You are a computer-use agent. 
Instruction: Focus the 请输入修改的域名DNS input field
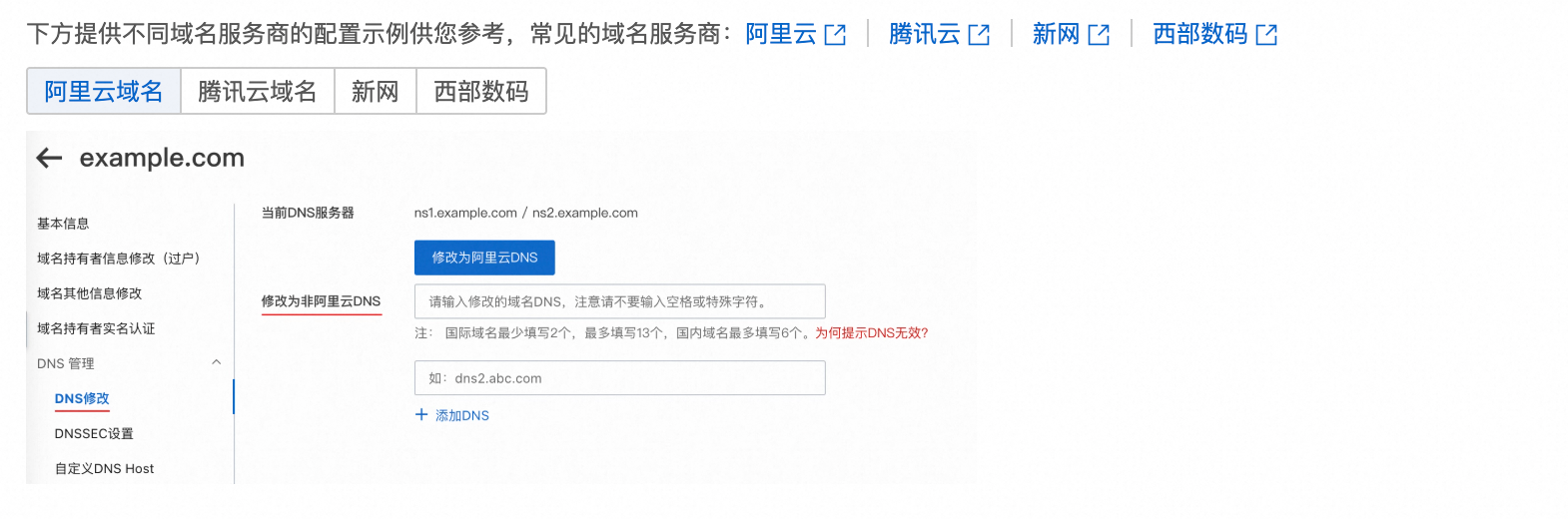click(x=620, y=301)
